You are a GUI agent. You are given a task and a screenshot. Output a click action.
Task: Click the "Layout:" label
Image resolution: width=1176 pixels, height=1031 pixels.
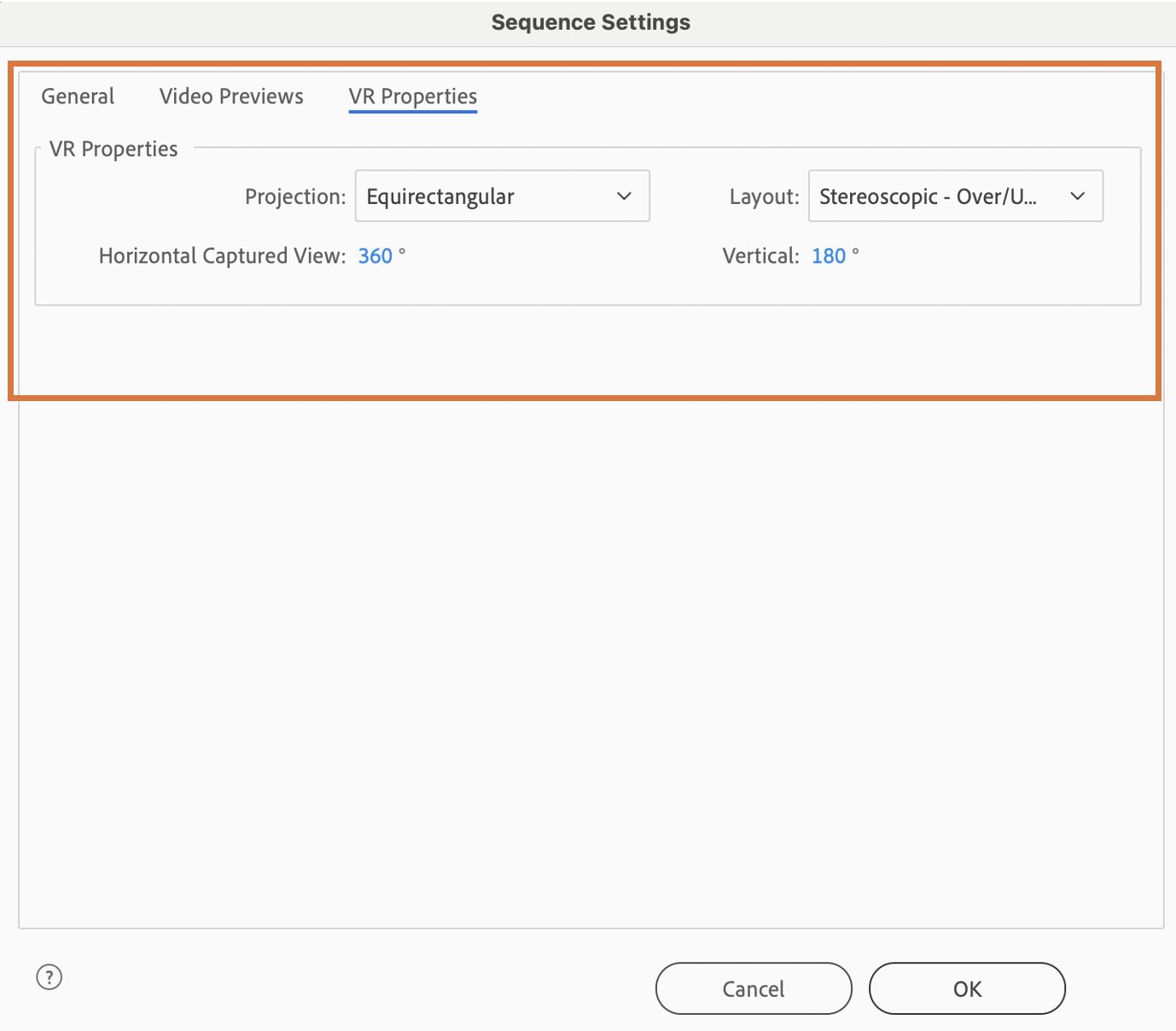[764, 197]
